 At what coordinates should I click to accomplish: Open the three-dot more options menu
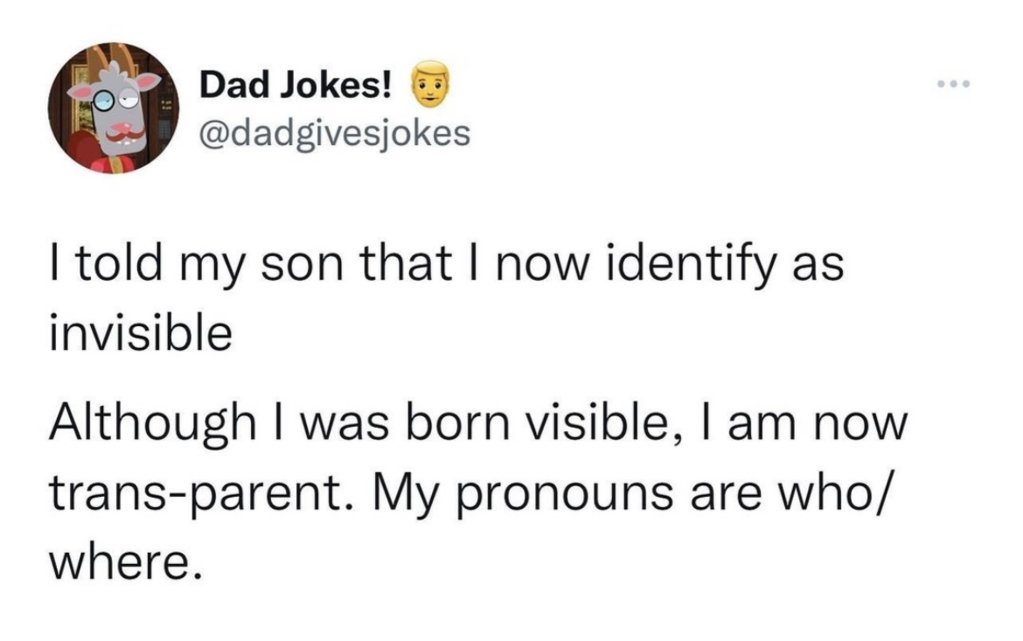click(953, 84)
